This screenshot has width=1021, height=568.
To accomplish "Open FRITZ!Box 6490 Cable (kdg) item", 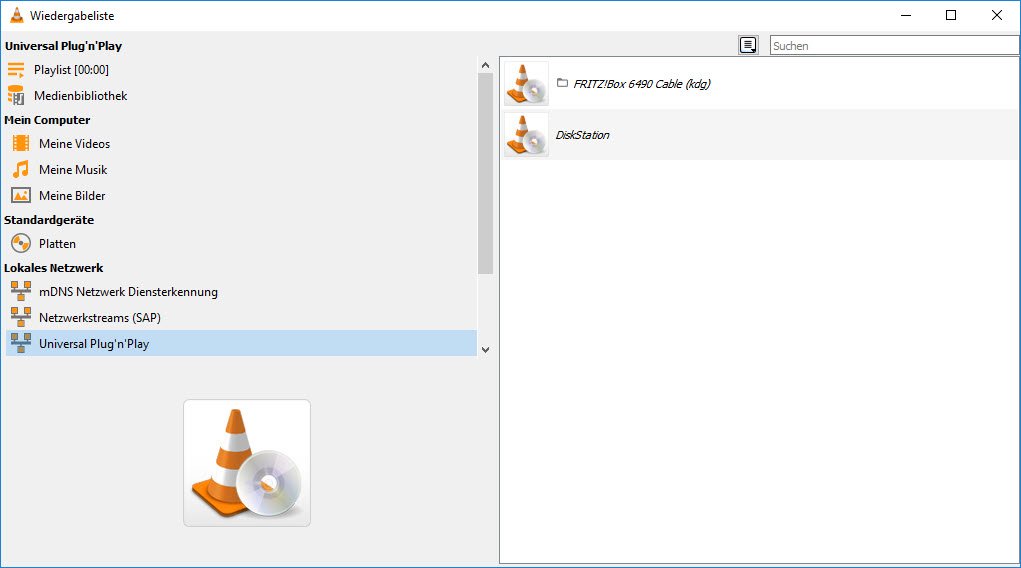I will coord(641,83).
